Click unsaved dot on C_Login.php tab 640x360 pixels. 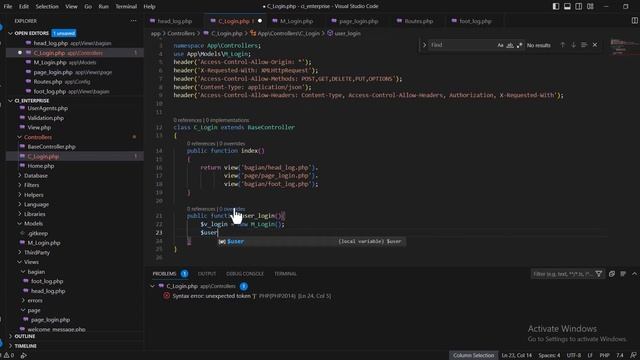(x=260, y=21)
